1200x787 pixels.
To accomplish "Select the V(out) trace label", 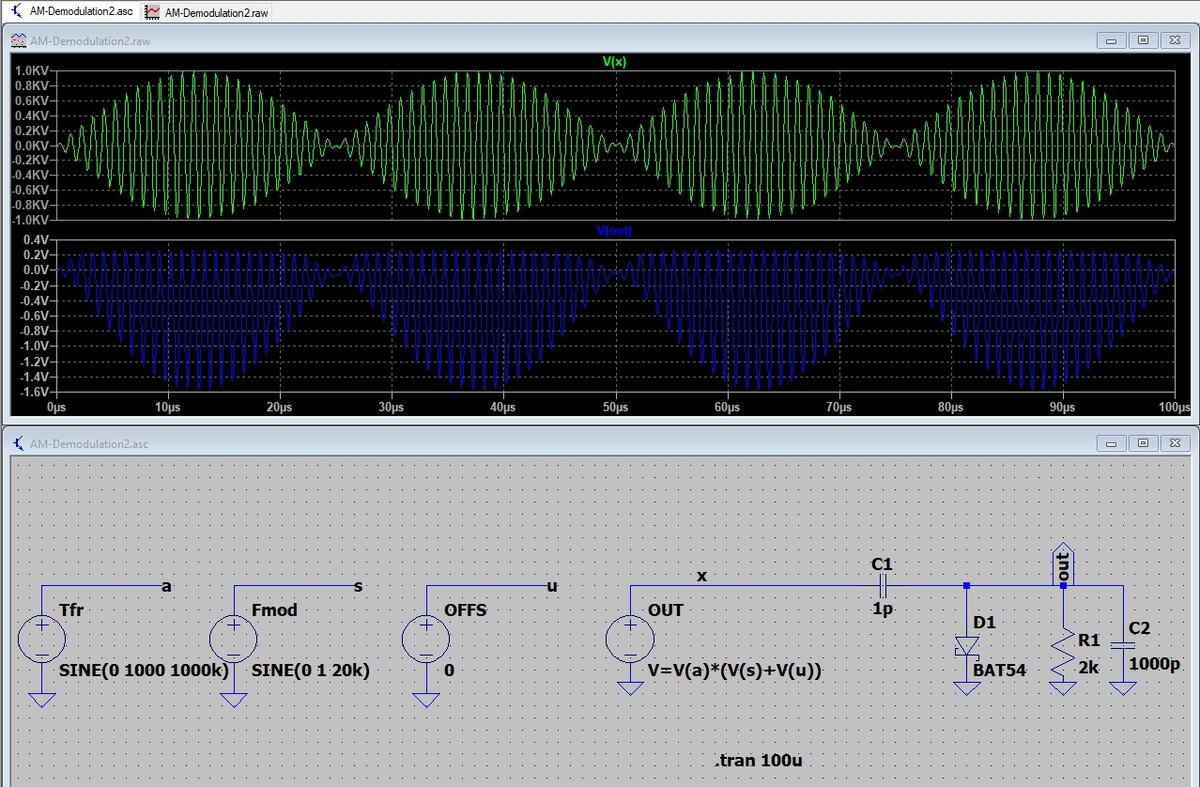I will 614,231.
